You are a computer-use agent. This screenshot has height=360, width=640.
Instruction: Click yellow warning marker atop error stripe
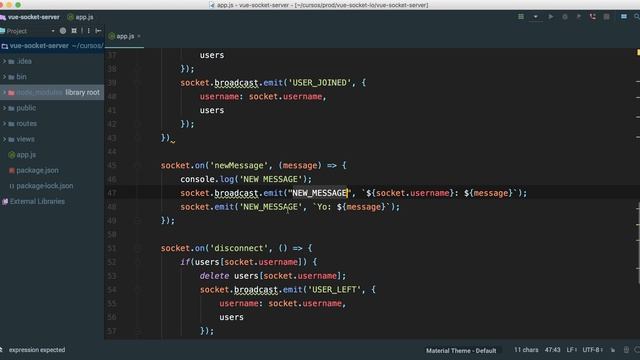[638, 52]
